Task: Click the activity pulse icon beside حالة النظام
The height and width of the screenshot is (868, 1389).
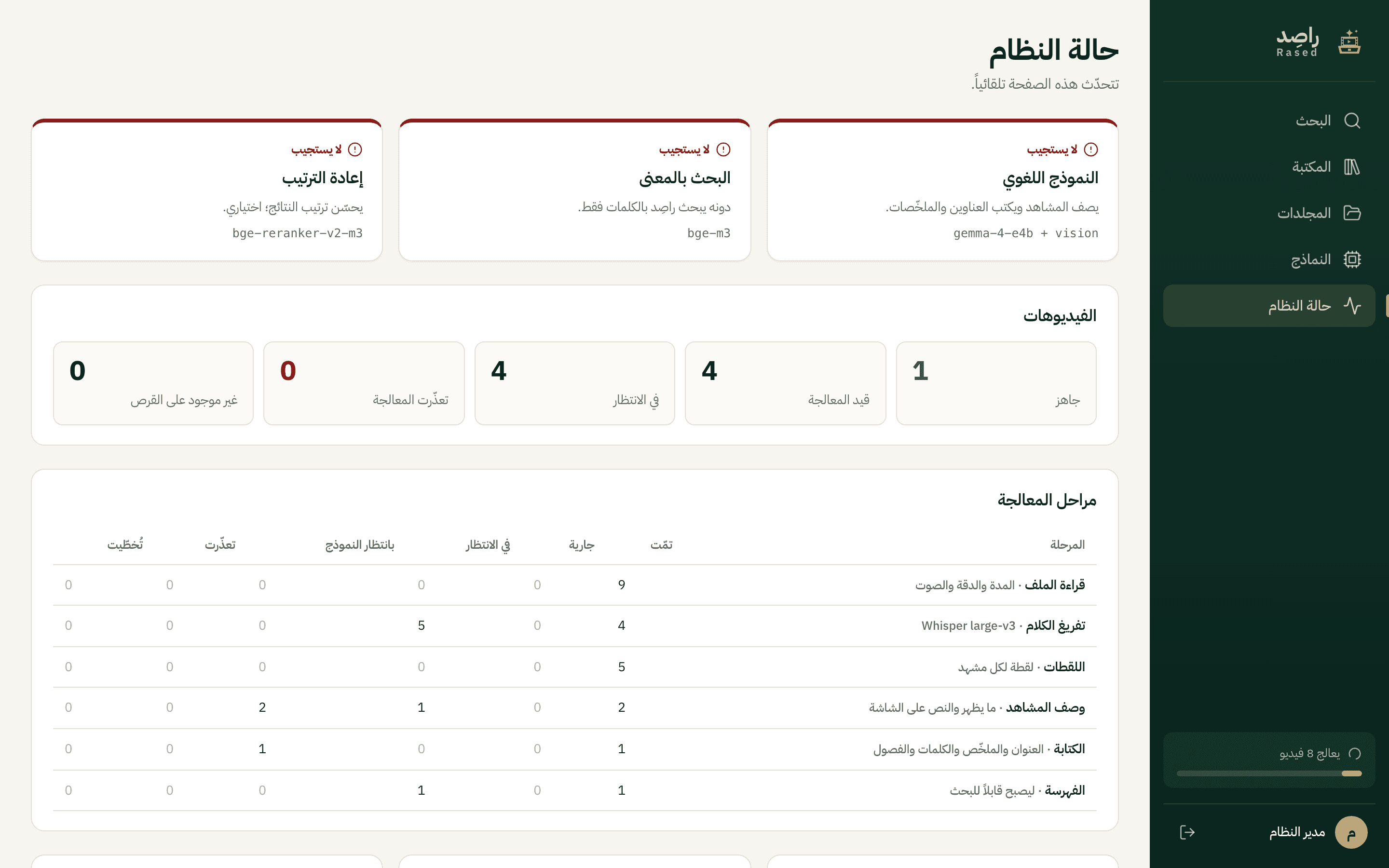Action: click(1352, 305)
